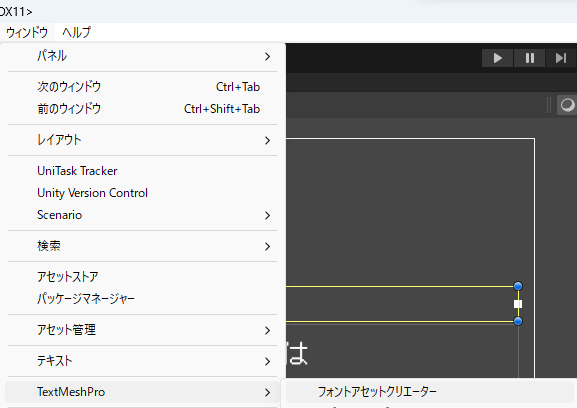Select the bottom-right blue rect handle
The height and width of the screenshot is (408, 577).
coord(518,321)
